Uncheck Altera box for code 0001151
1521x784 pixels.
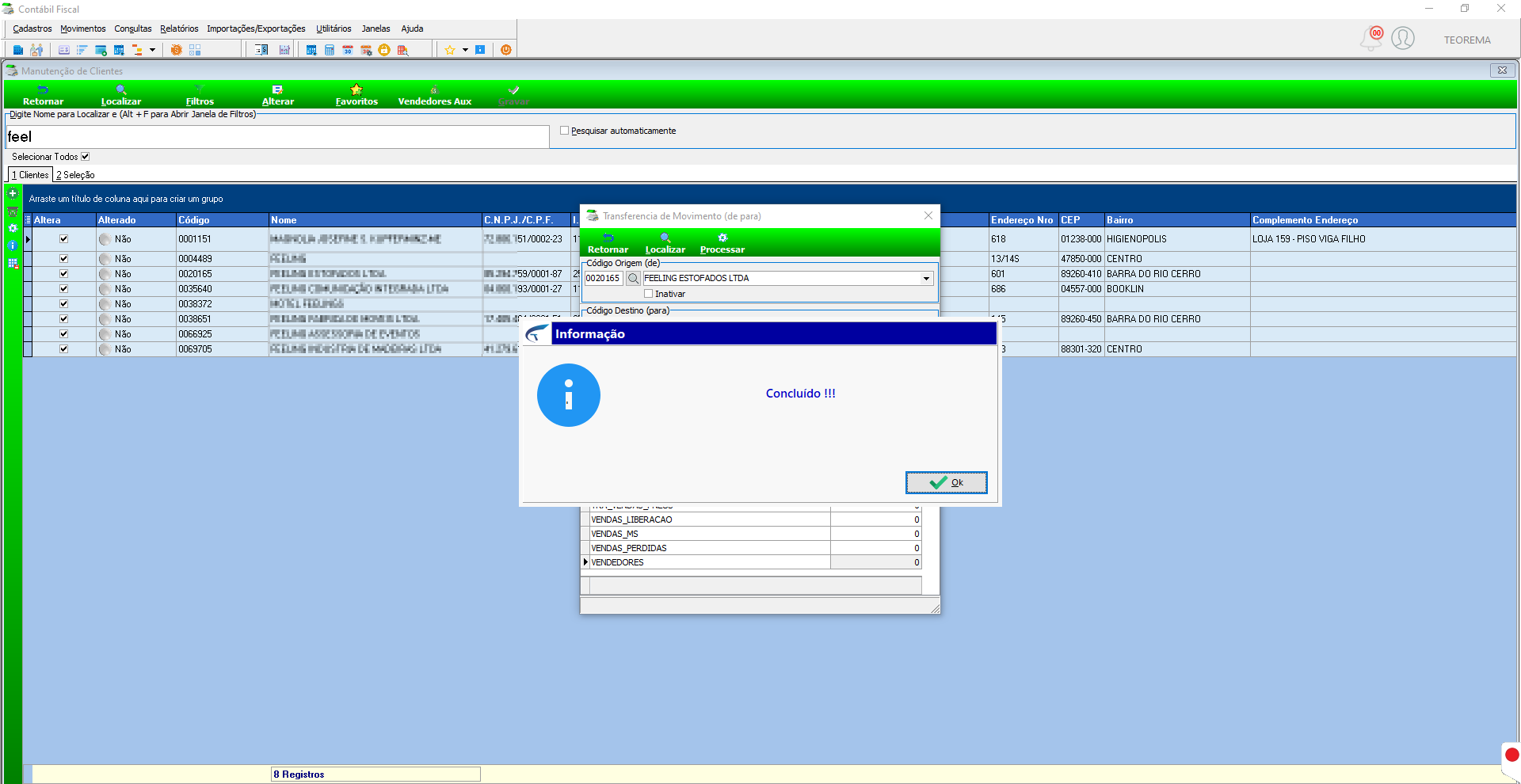pos(63,239)
